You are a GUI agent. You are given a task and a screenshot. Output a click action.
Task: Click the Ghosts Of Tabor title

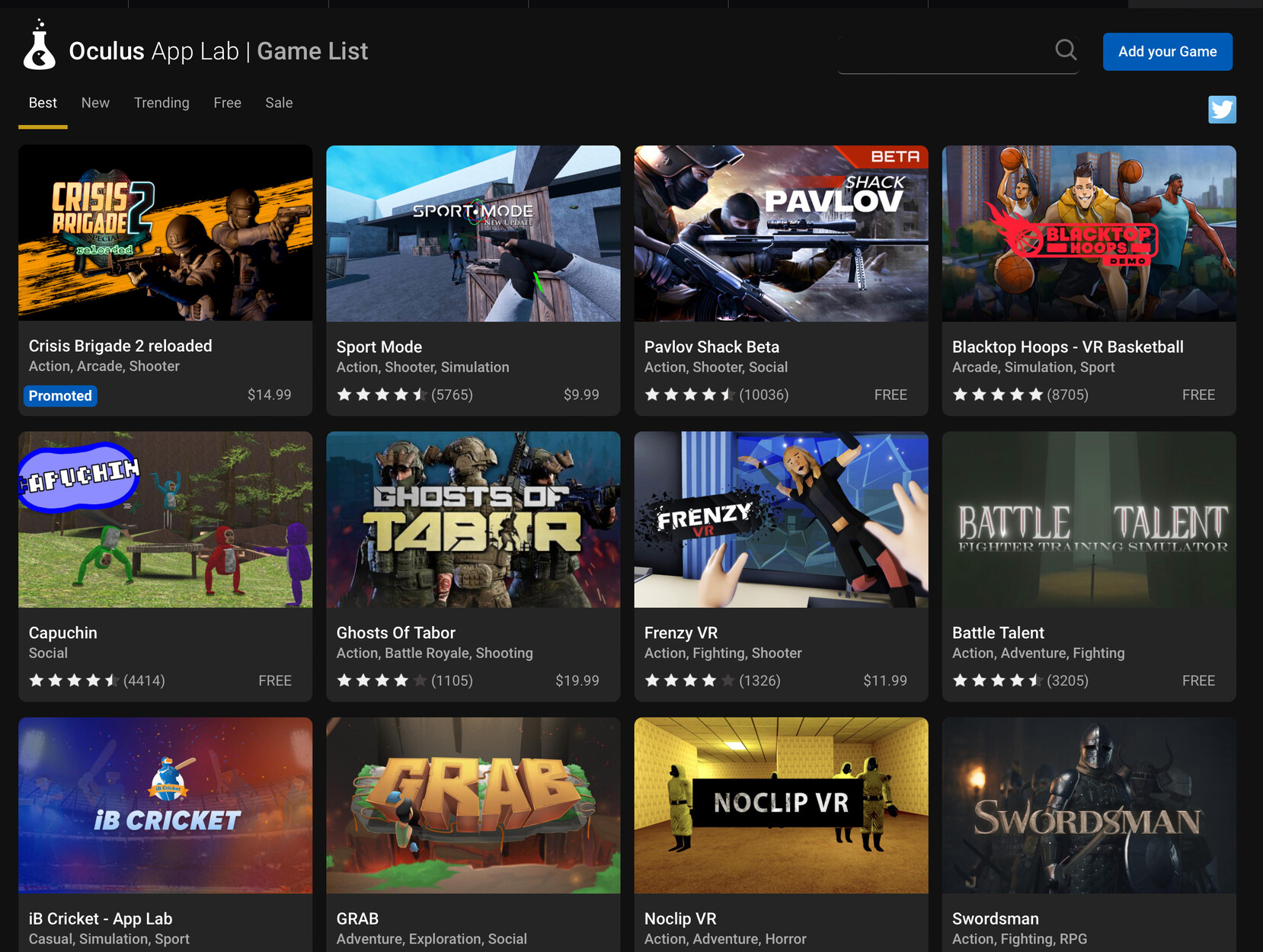pyautogui.click(x=396, y=633)
